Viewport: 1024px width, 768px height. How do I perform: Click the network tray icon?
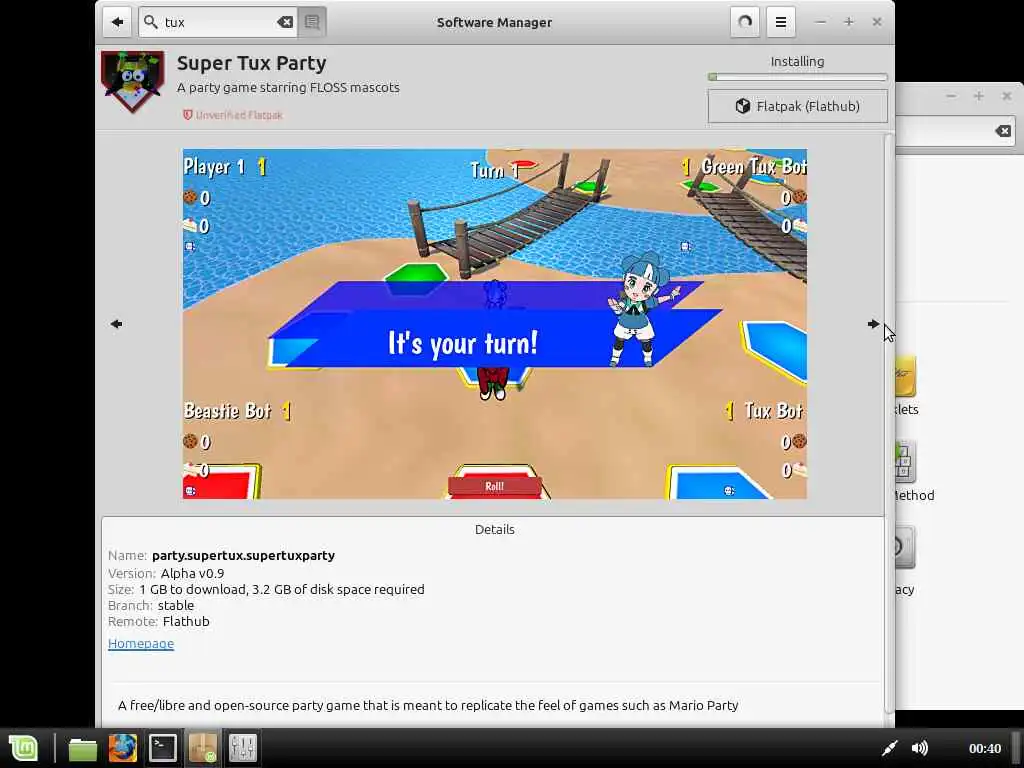point(889,748)
